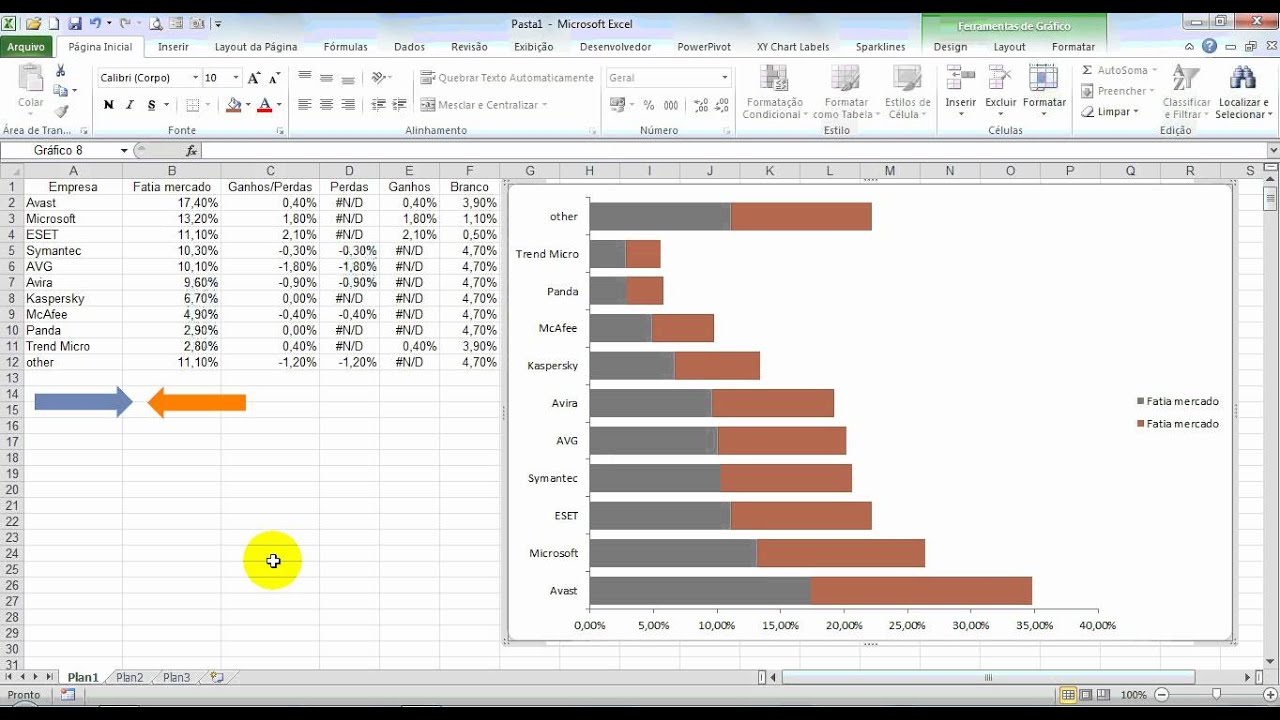Open the PowerPivot tab

tap(704, 47)
